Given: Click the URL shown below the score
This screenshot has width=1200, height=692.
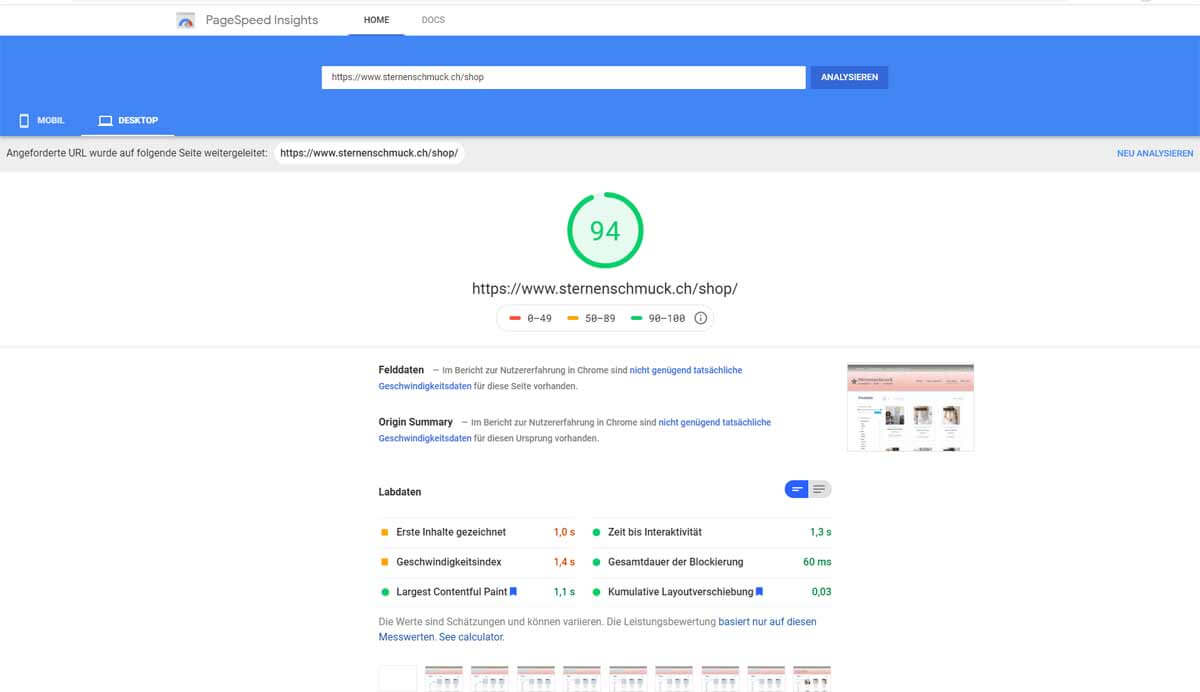Looking at the screenshot, I should pos(605,288).
